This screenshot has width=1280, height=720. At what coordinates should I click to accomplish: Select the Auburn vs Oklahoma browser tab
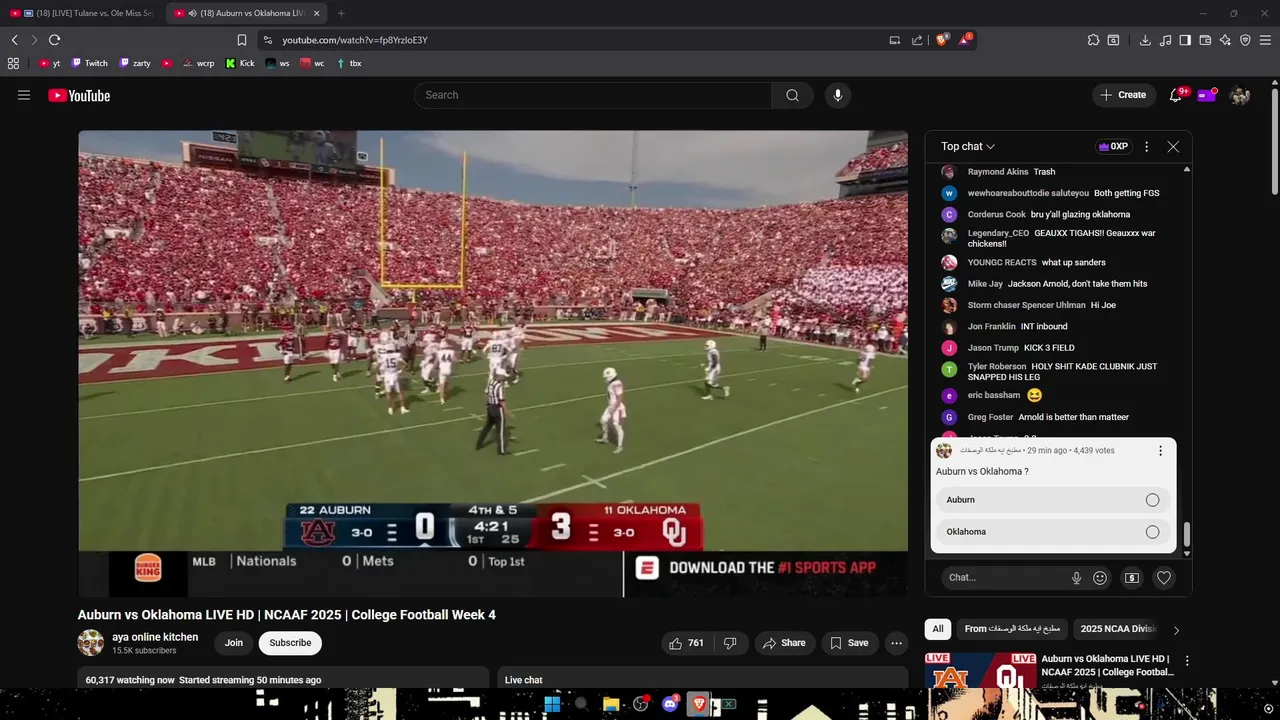click(x=245, y=13)
